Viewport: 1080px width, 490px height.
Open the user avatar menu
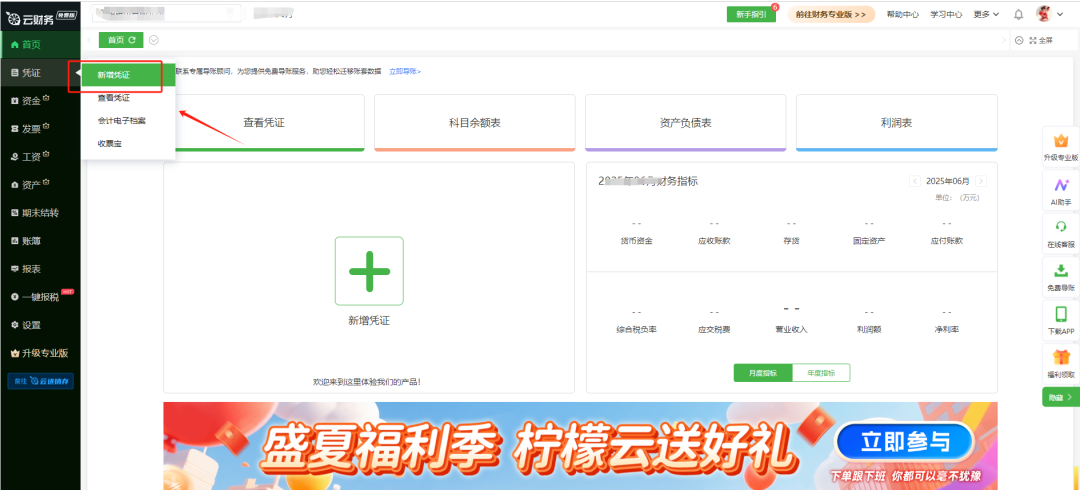click(1050, 14)
